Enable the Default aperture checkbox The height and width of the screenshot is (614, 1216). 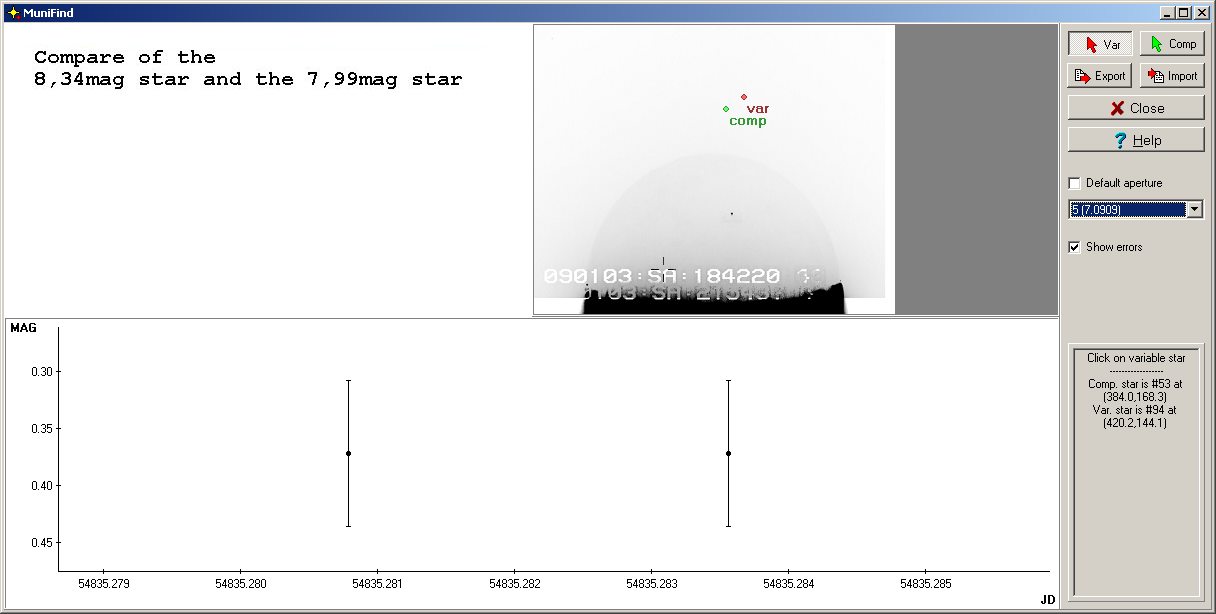coord(1075,183)
